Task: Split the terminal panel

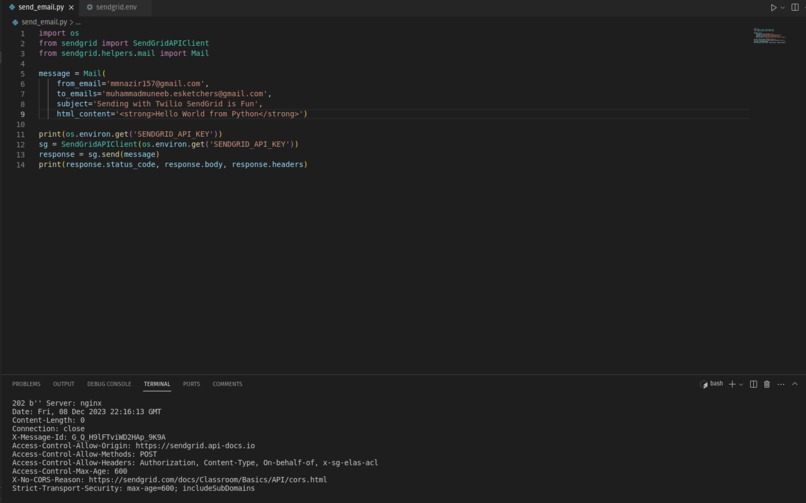Action: 754,384
